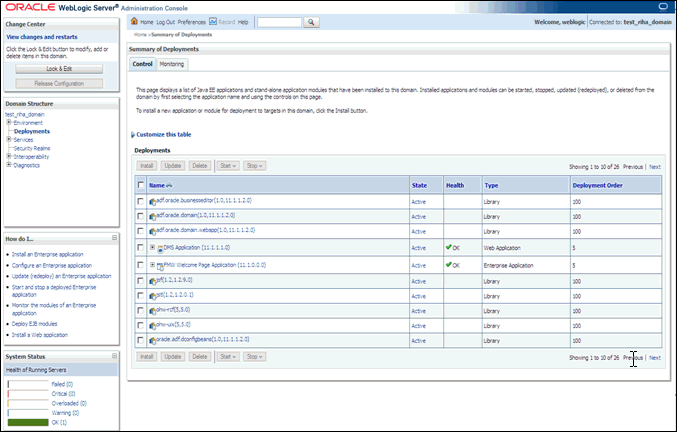This screenshot has width=677, height=432.
Task: Select Security Realms in Domain Structure
Action: tap(32, 148)
